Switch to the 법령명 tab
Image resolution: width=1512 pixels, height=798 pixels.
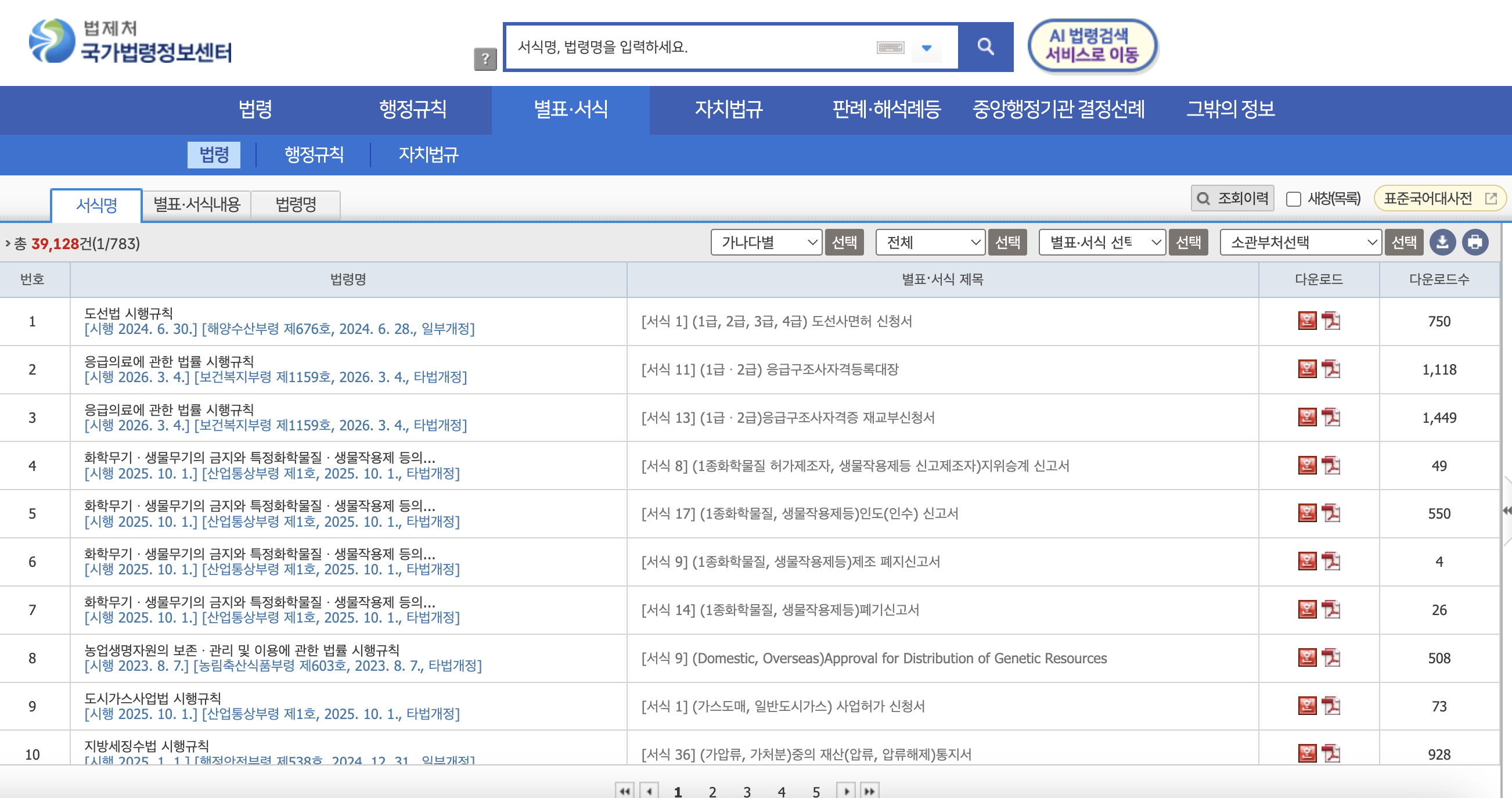click(x=296, y=204)
